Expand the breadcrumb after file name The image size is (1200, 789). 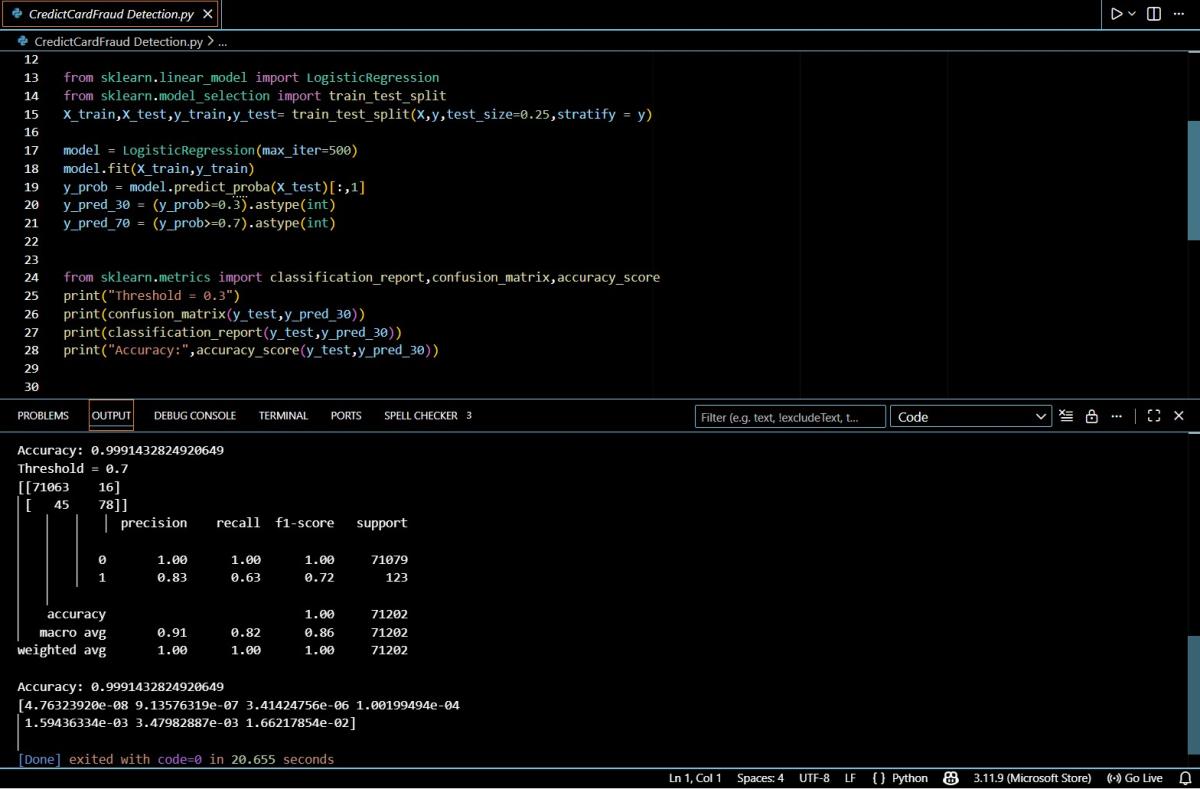pyautogui.click(x=222, y=42)
